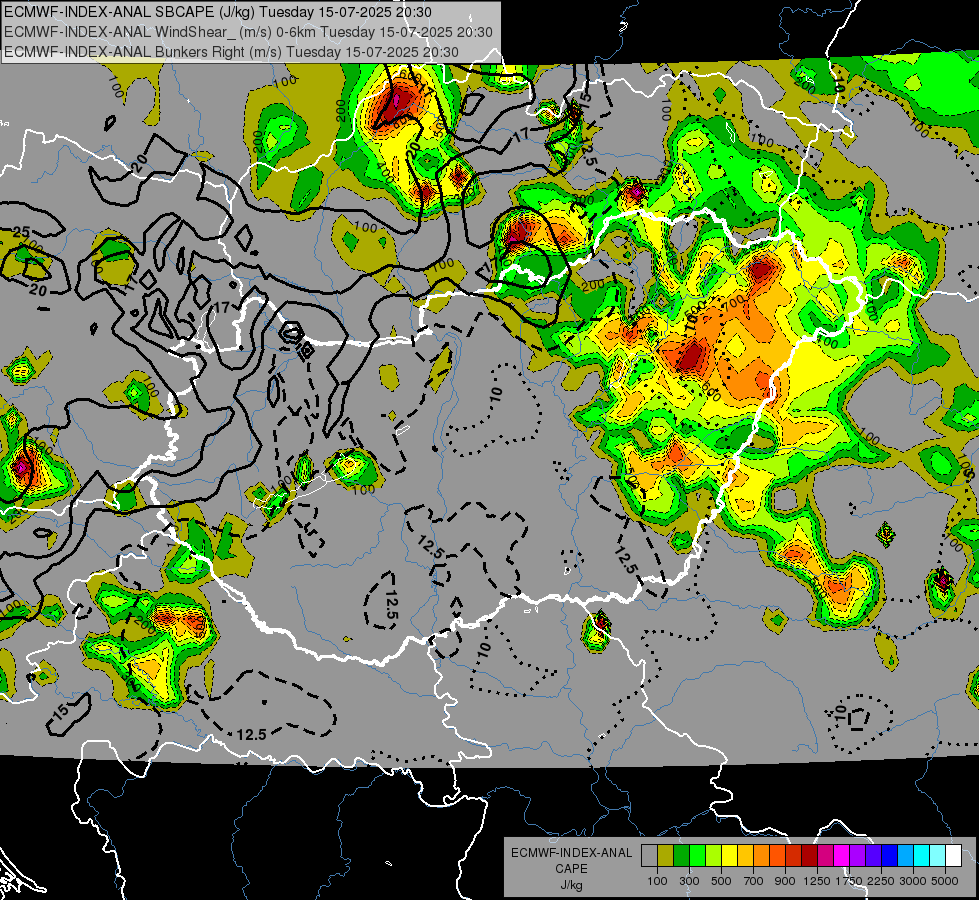Click the legend value 300
Viewport: 979px width, 900px height.
point(689,881)
